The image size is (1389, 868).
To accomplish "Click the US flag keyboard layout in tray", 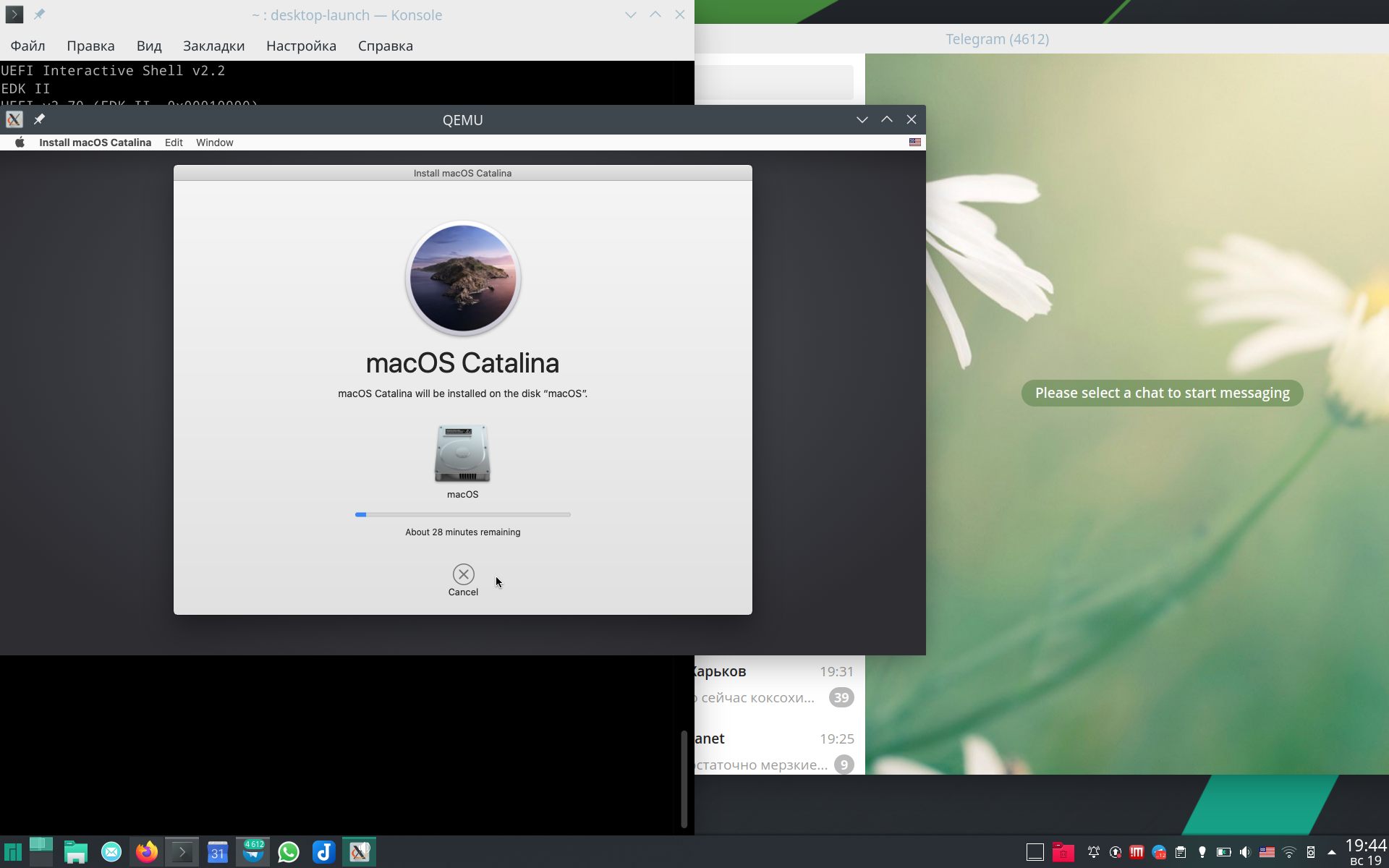I will pyautogui.click(x=1267, y=852).
